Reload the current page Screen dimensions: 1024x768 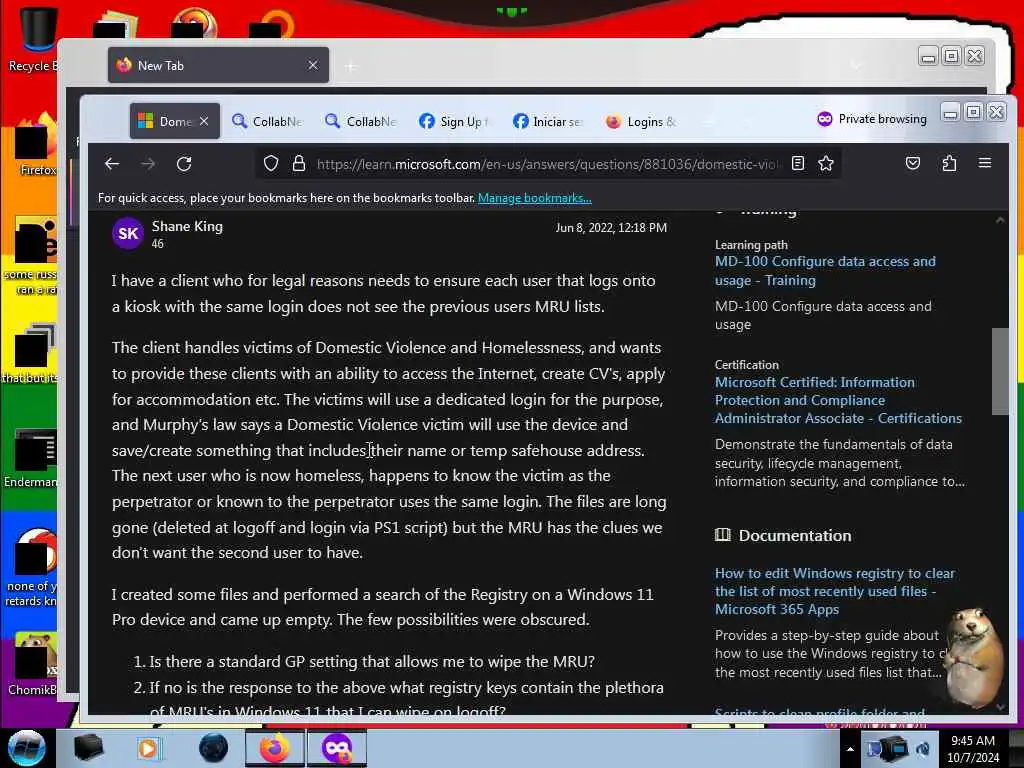pos(184,164)
